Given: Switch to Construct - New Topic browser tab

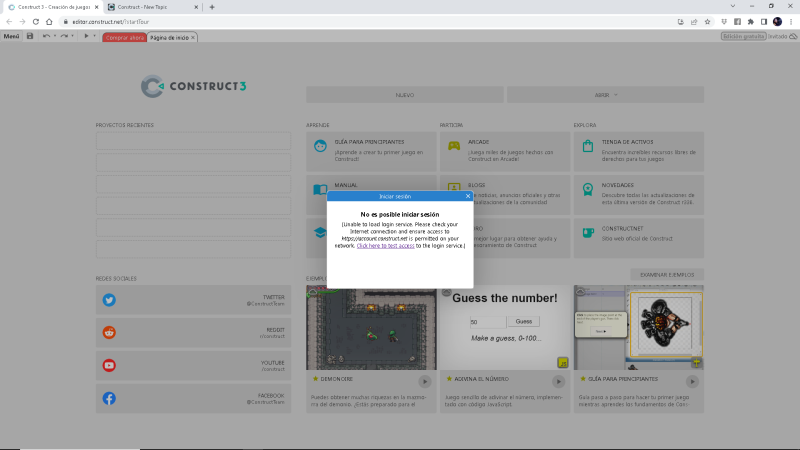Looking at the screenshot, I should tap(153, 7).
